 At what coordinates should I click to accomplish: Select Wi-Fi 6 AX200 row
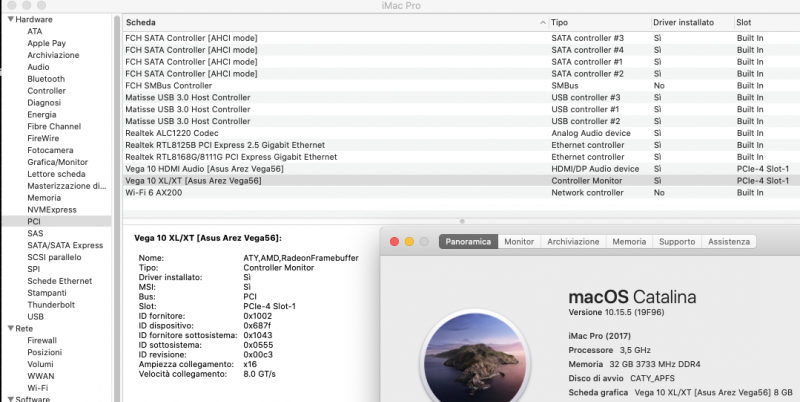pos(461,193)
